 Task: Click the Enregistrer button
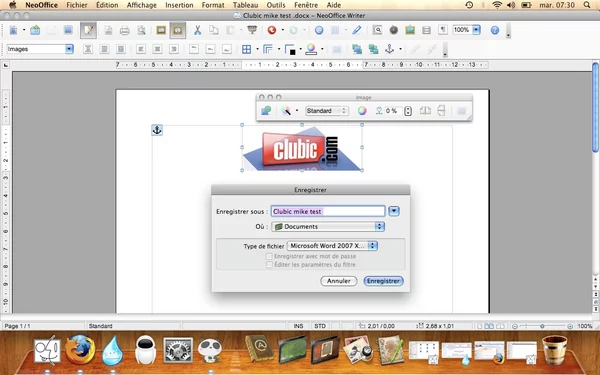(x=383, y=281)
